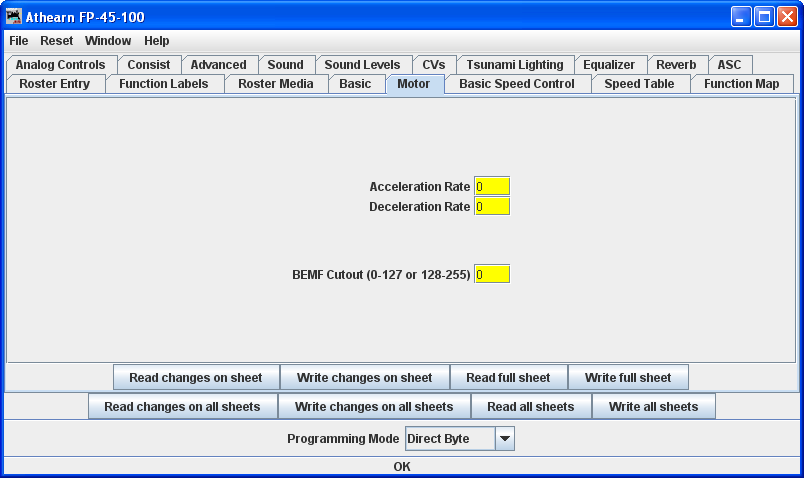Click Write full sheet button
The height and width of the screenshot is (478, 804).
627,378
